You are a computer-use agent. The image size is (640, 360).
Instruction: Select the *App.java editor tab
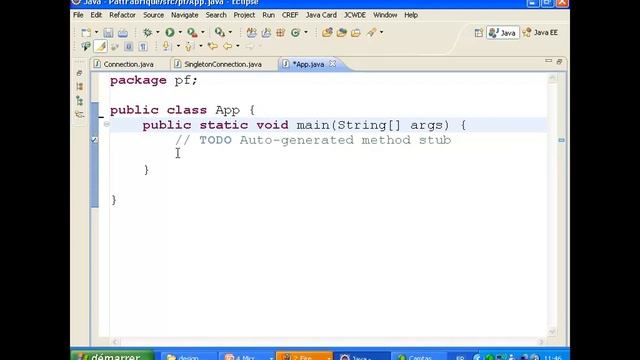[308, 64]
